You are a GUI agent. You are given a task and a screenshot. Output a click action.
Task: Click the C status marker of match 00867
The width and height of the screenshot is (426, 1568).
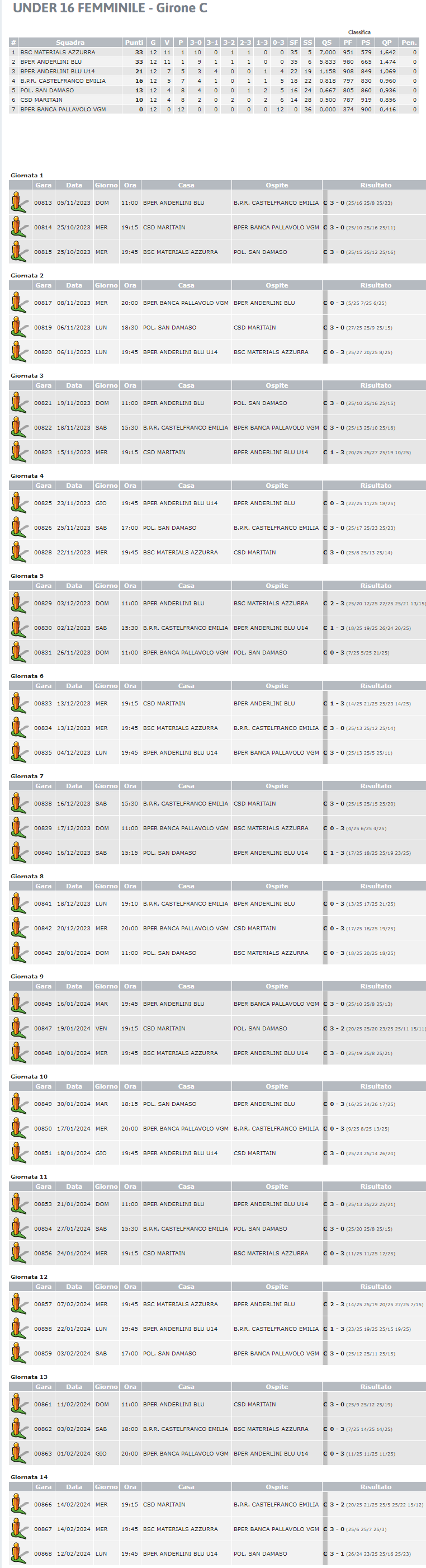click(x=325, y=1529)
